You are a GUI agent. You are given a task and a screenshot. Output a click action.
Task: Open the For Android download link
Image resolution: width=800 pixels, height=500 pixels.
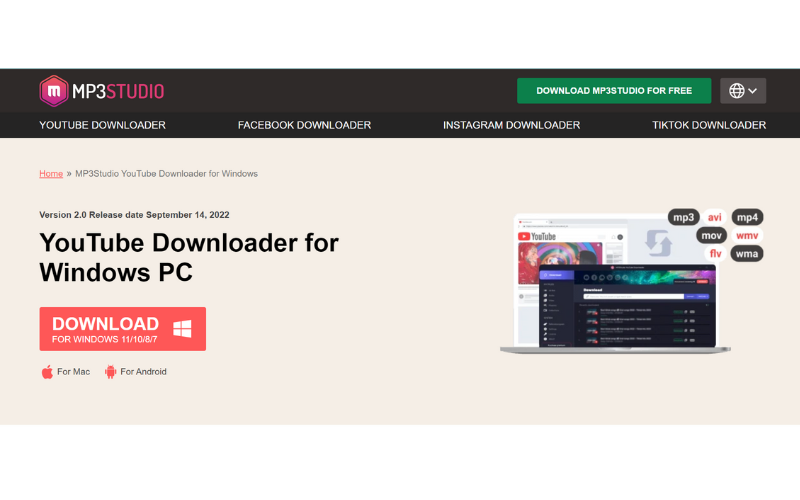point(143,372)
